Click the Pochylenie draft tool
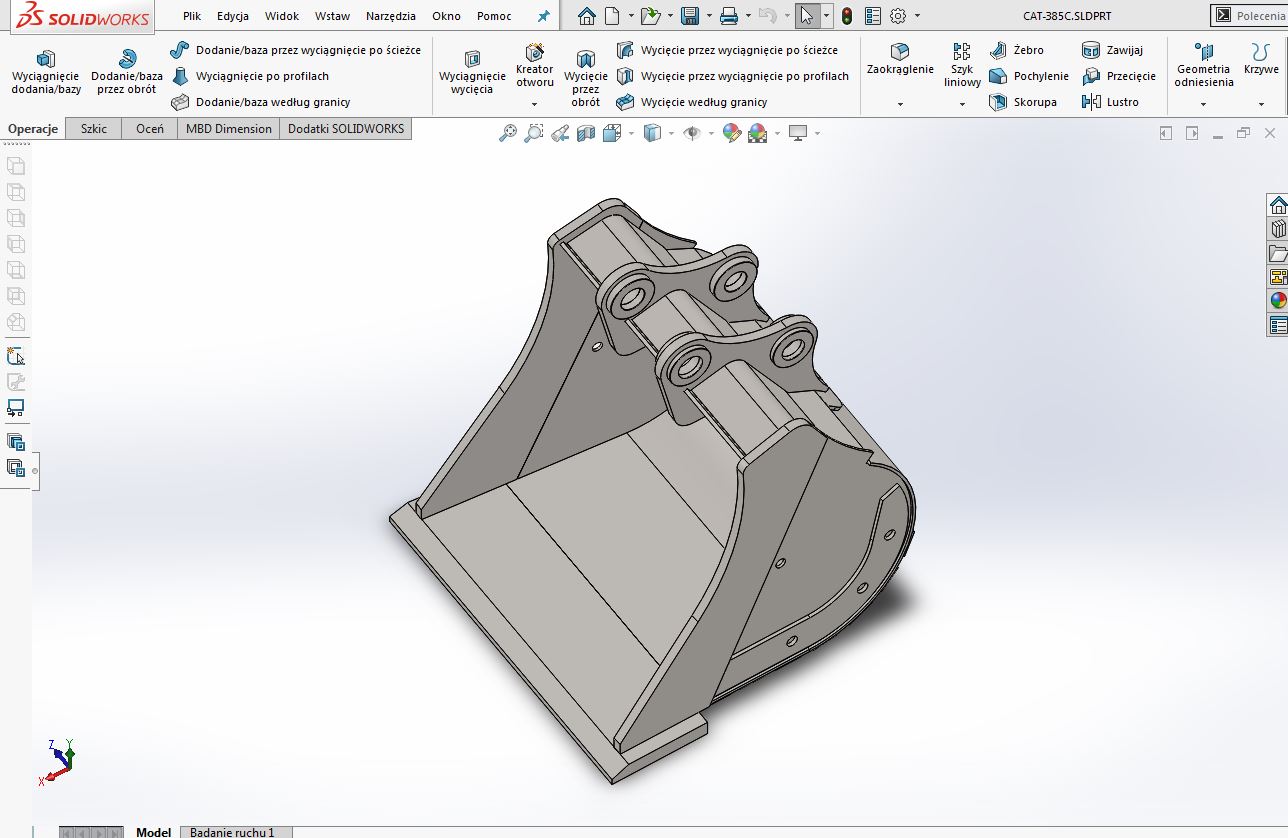 pos(1028,76)
